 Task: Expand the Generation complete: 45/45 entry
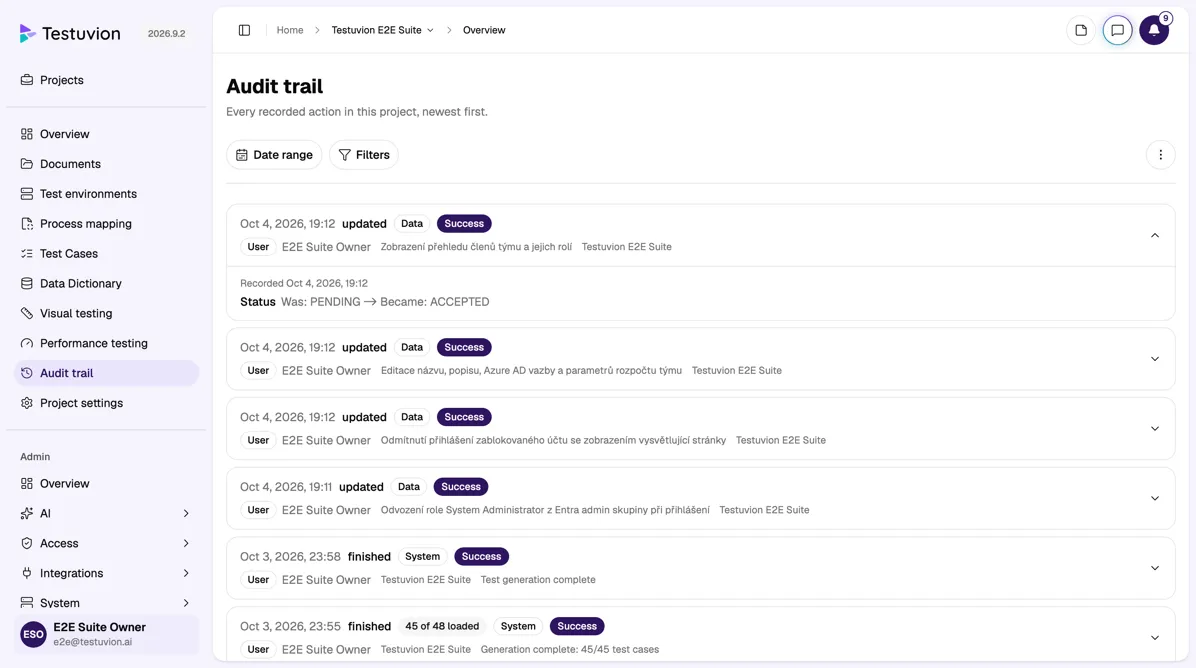click(1155, 638)
